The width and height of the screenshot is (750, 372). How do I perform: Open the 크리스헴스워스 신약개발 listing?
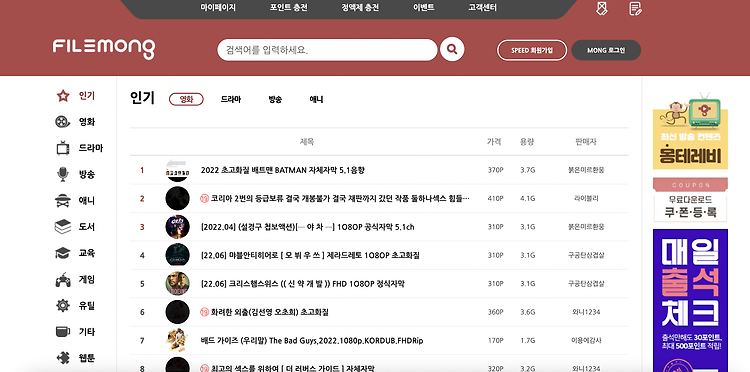pos(303,284)
